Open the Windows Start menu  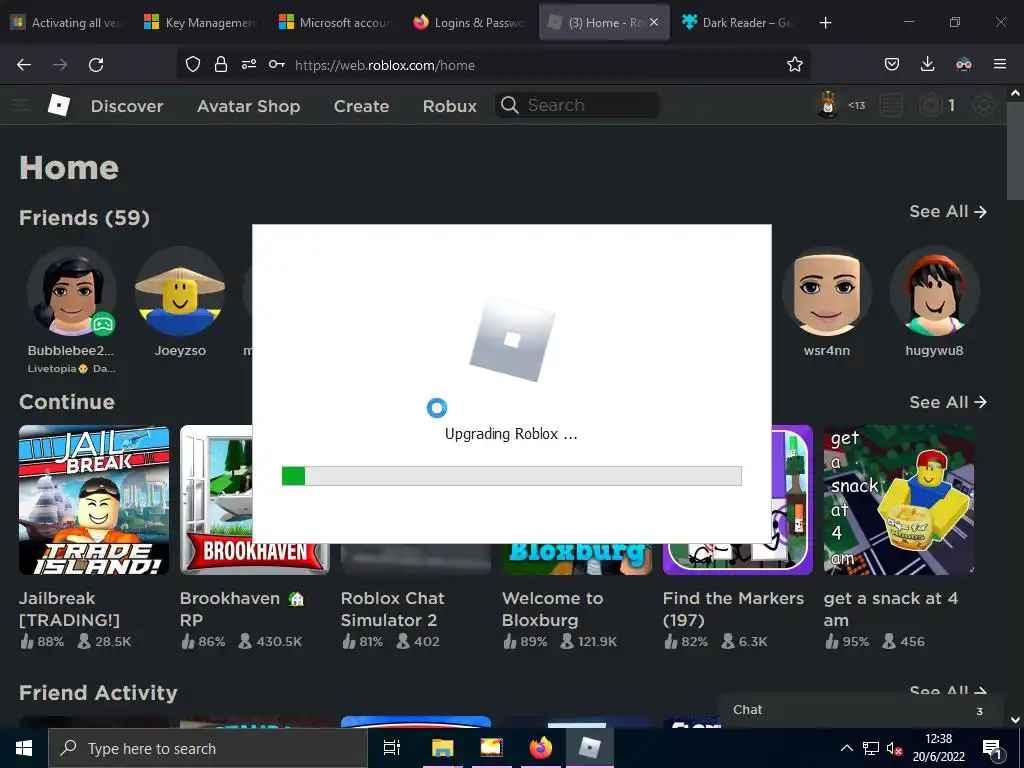24,748
